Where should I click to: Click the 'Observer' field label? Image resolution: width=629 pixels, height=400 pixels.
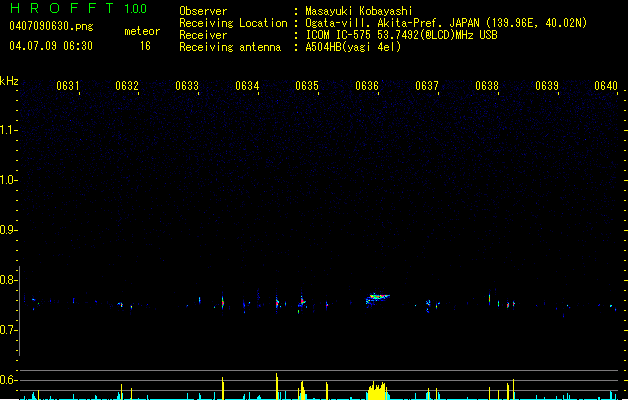tap(203, 11)
